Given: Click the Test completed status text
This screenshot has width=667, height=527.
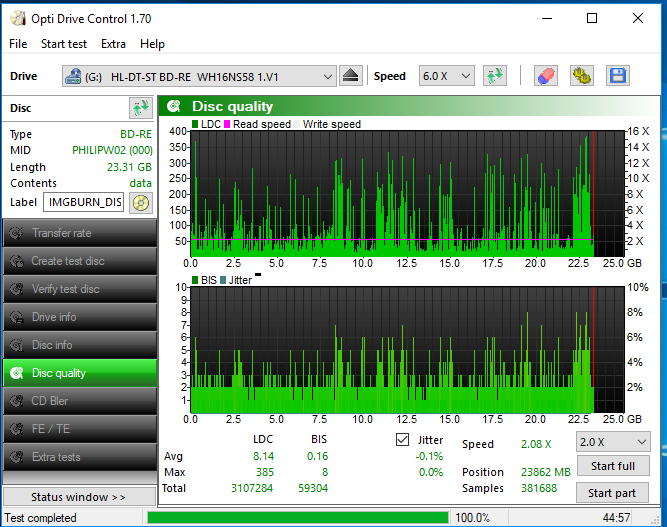Looking at the screenshot, I should click(40, 518).
